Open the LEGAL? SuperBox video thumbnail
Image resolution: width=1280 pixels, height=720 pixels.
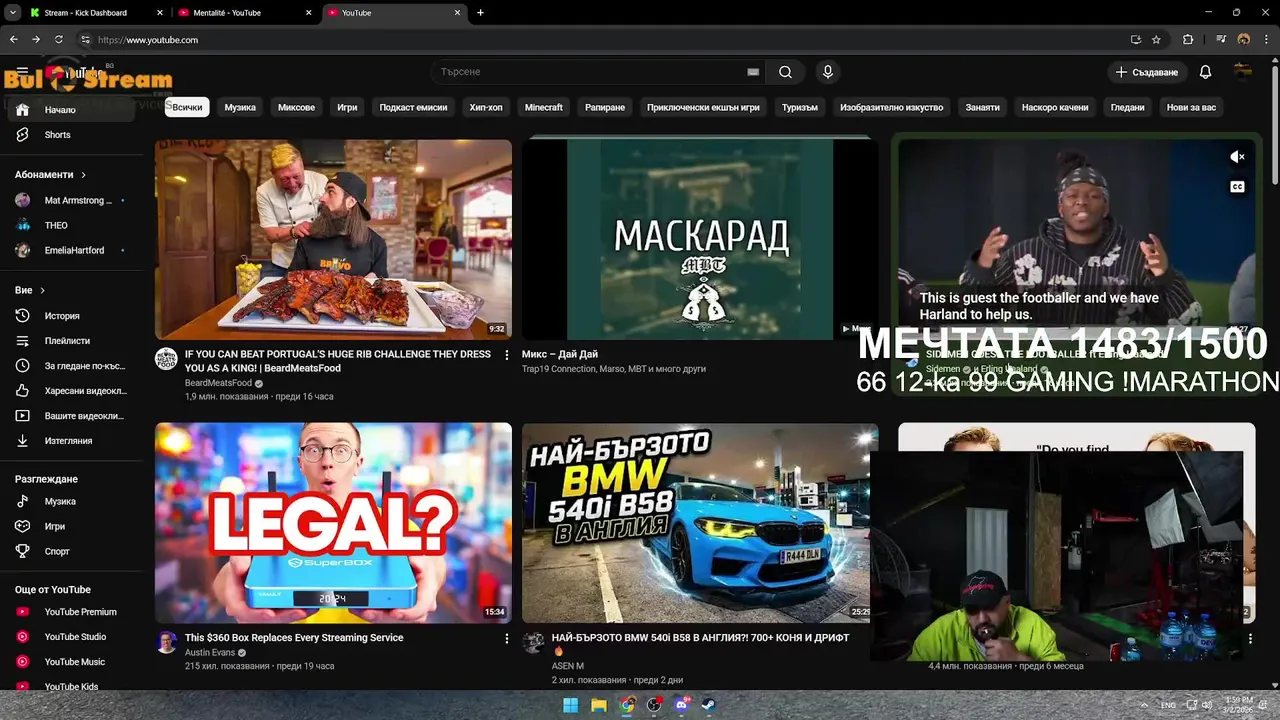click(333, 523)
